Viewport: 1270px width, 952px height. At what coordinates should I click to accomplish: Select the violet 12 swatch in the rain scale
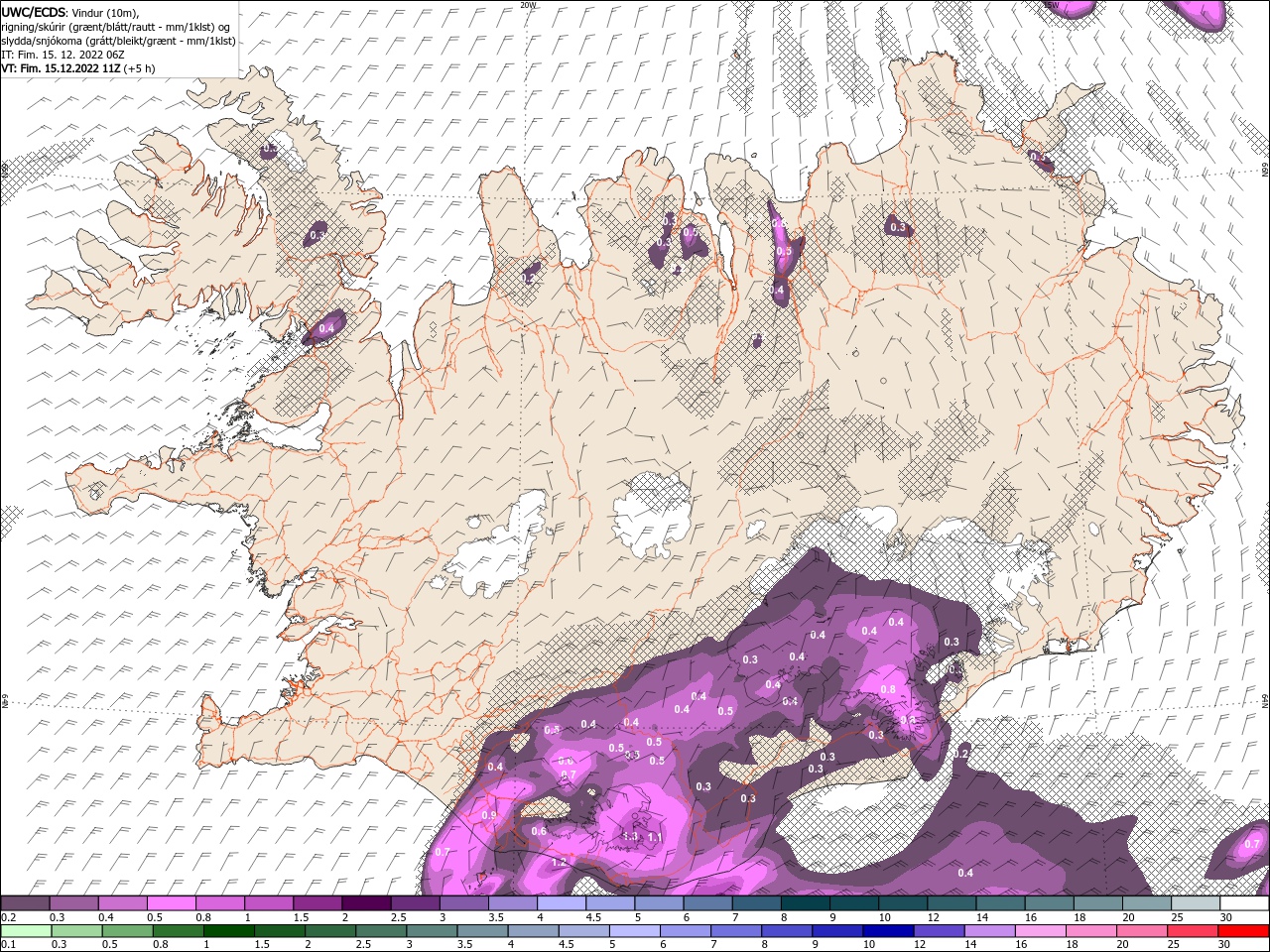pyautogui.click(x=939, y=931)
